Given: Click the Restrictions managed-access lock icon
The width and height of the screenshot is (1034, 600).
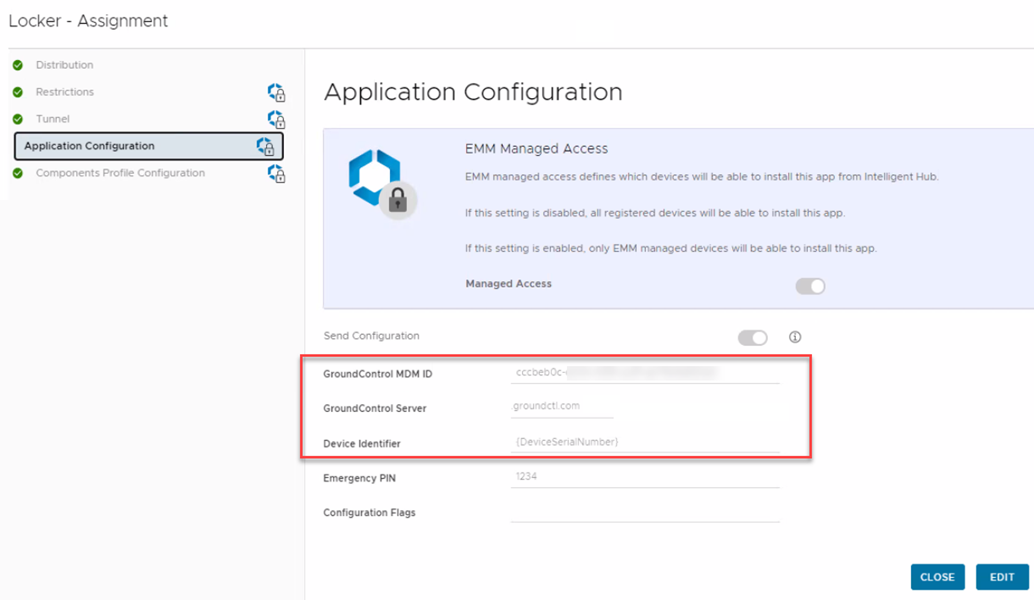Looking at the screenshot, I should 276,93.
